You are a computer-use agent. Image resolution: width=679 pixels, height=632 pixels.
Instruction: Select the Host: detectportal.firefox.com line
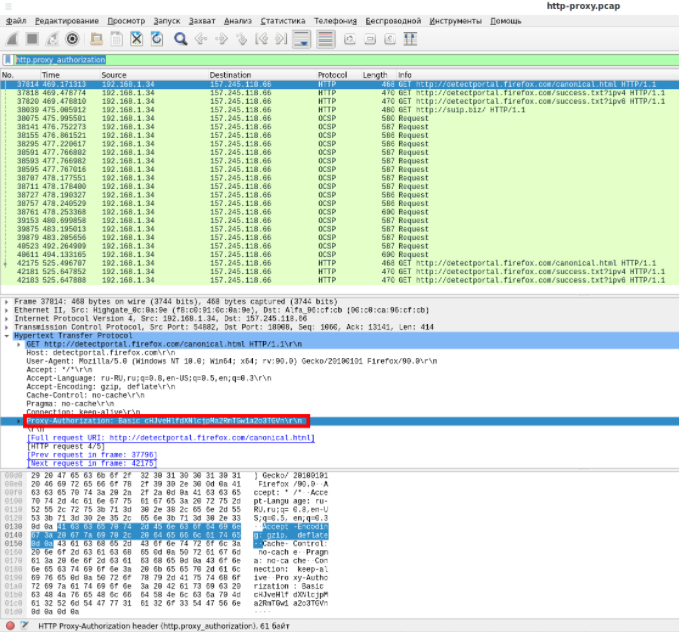[101, 353]
